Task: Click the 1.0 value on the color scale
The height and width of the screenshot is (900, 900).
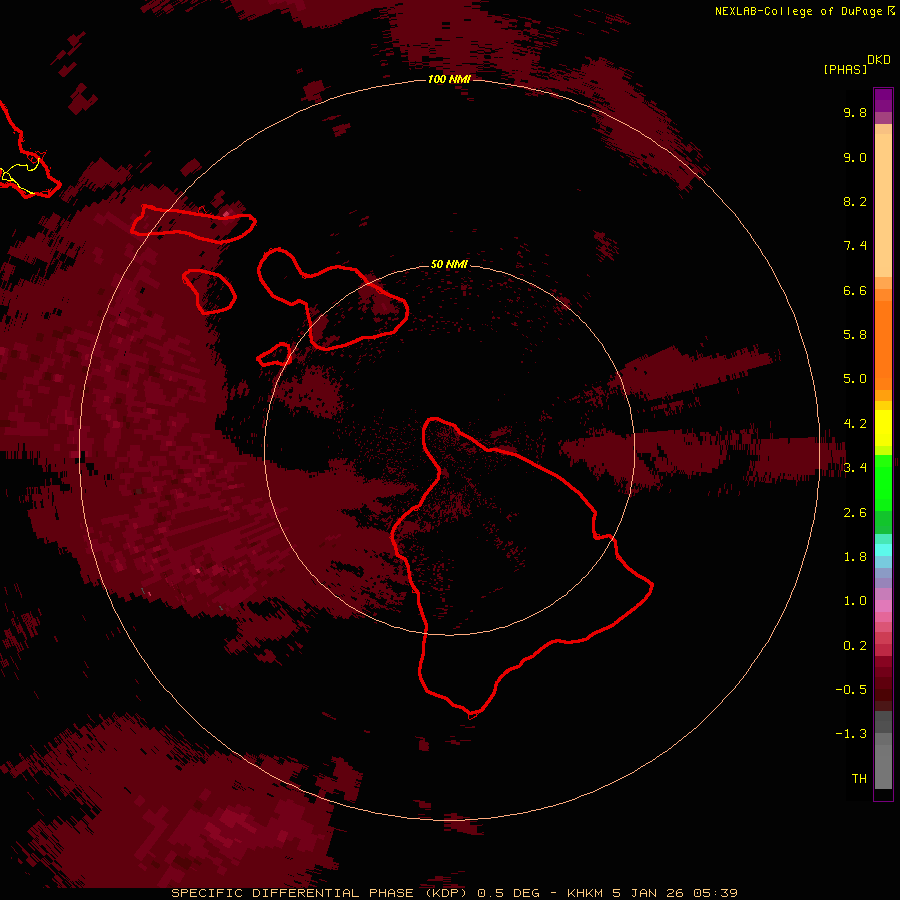Action: click(x=855, y=601)
